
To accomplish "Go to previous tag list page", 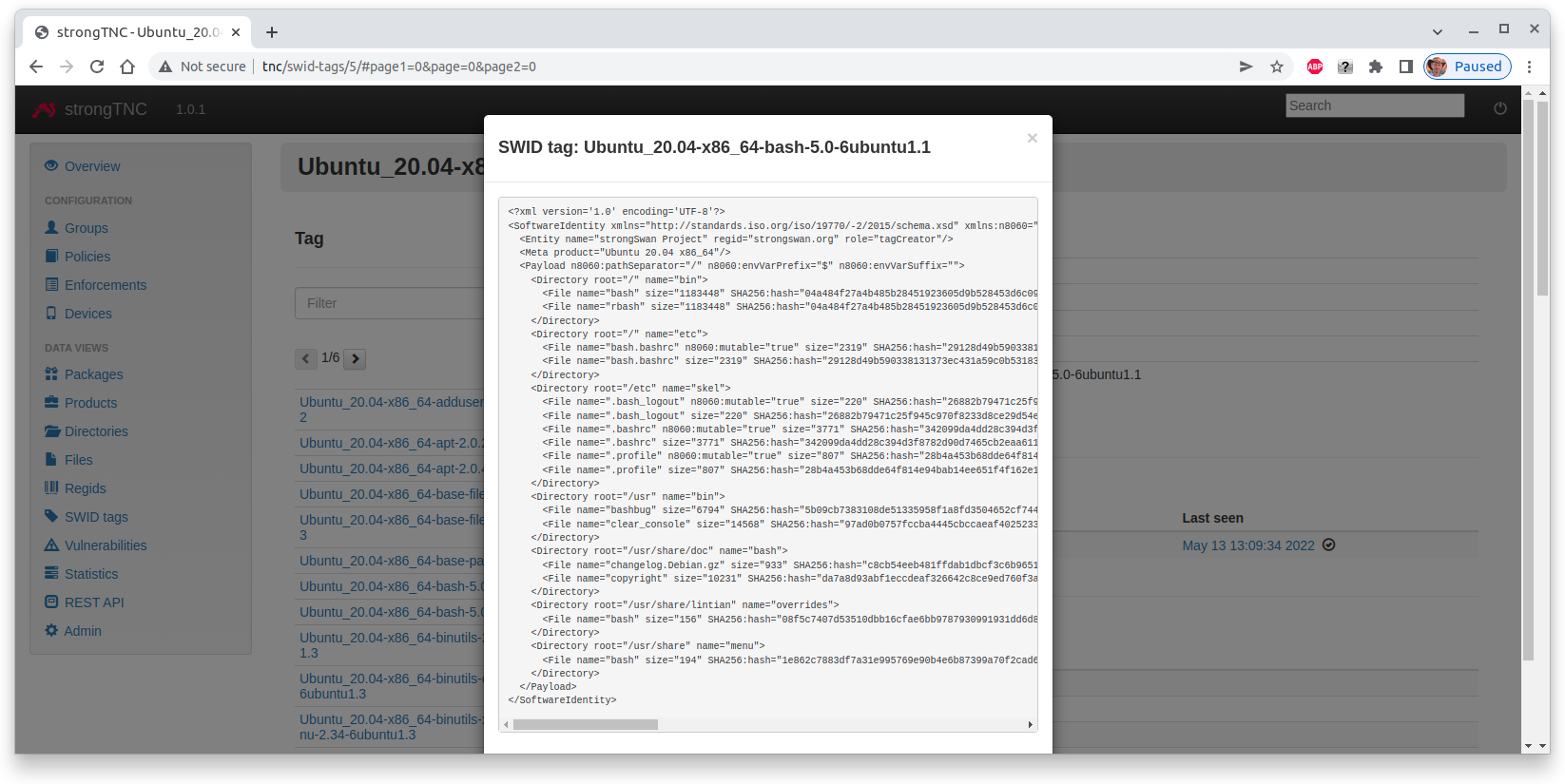I will tap(305, 358).
